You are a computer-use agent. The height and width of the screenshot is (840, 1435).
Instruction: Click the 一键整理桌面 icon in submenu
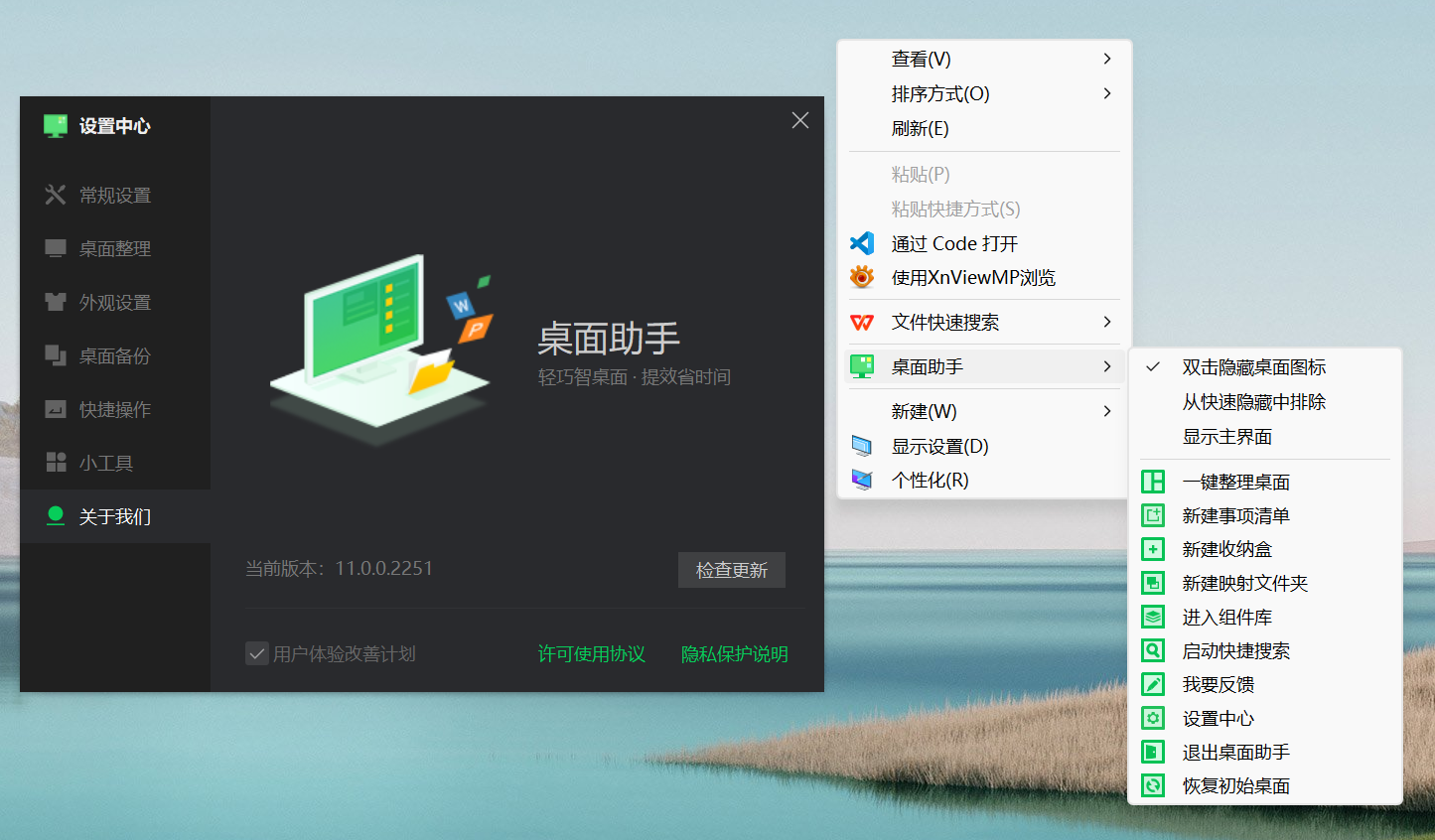pyautogui.click(x=1153, y=483)
